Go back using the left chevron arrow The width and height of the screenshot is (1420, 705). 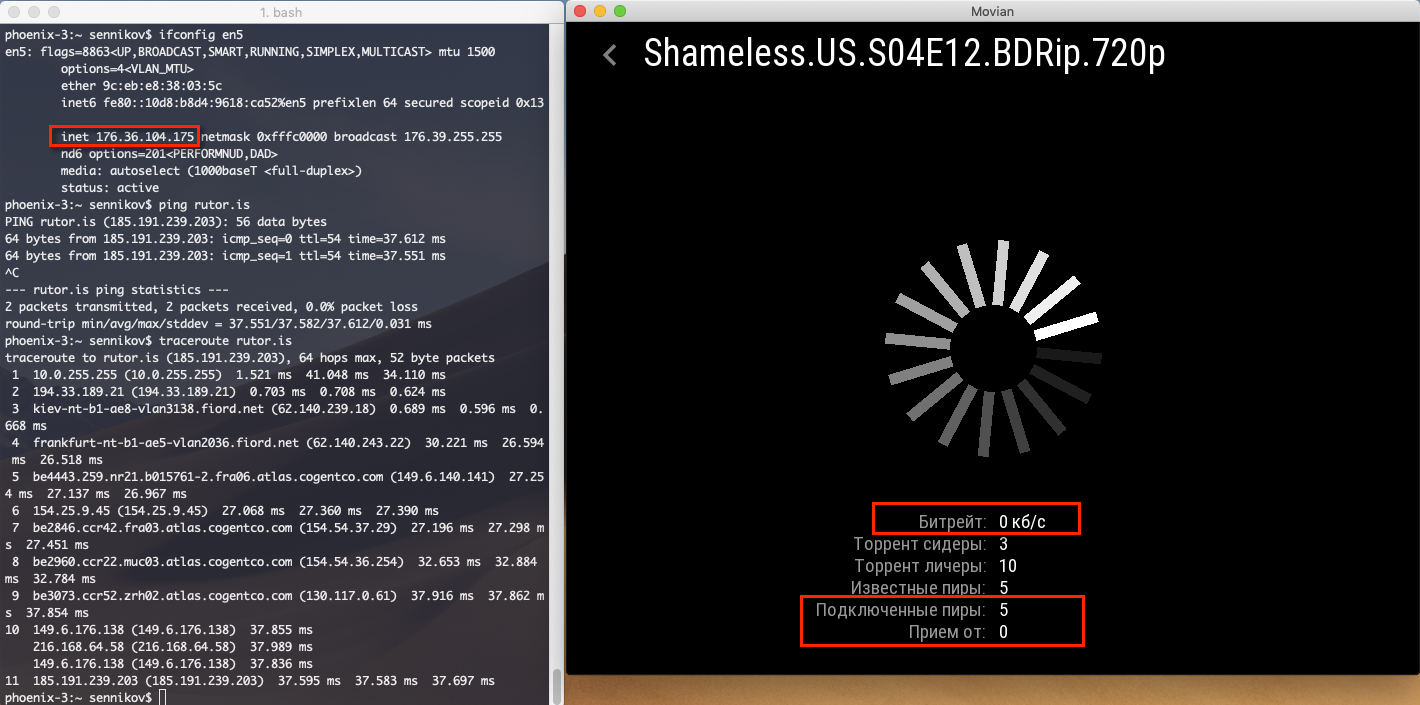pos(610,55)
